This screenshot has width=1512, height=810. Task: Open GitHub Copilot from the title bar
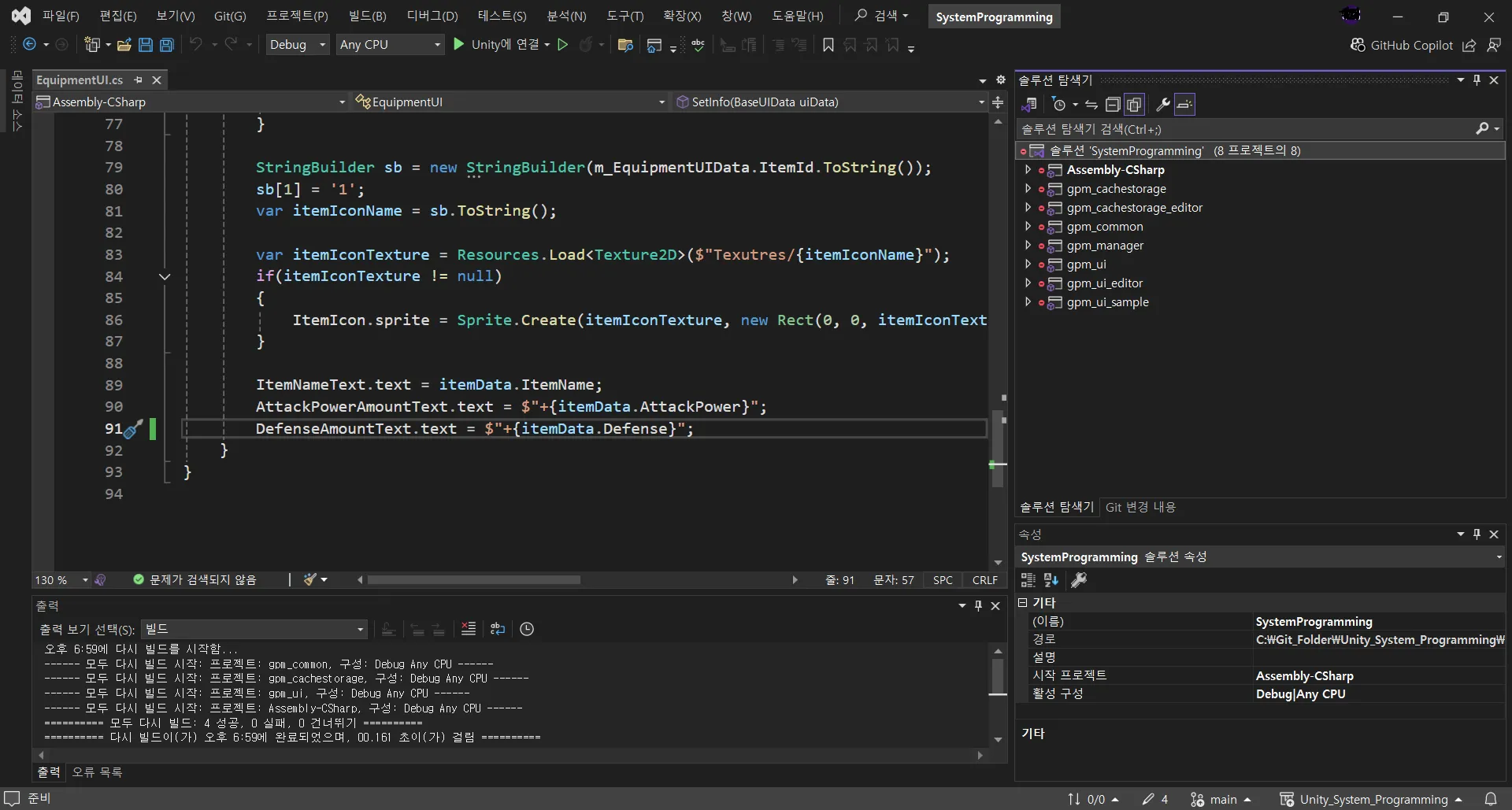(x=1402, y=45)
